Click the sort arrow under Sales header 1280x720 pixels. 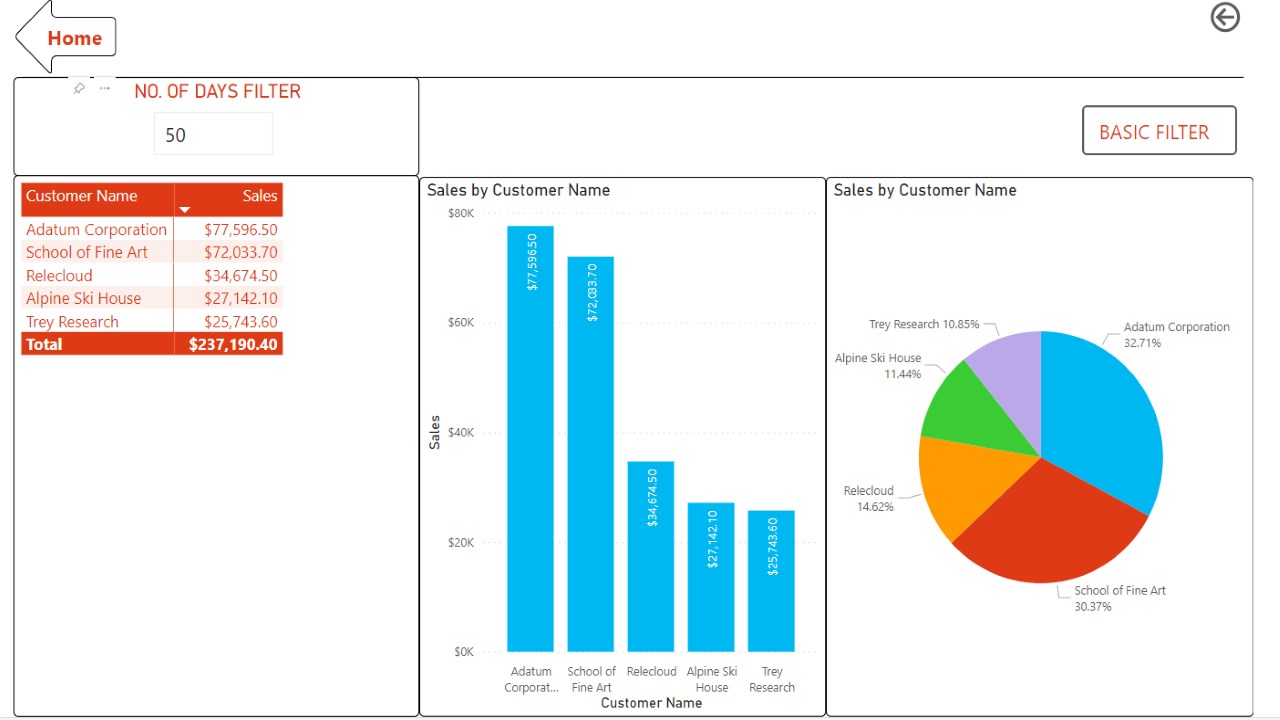184,210
